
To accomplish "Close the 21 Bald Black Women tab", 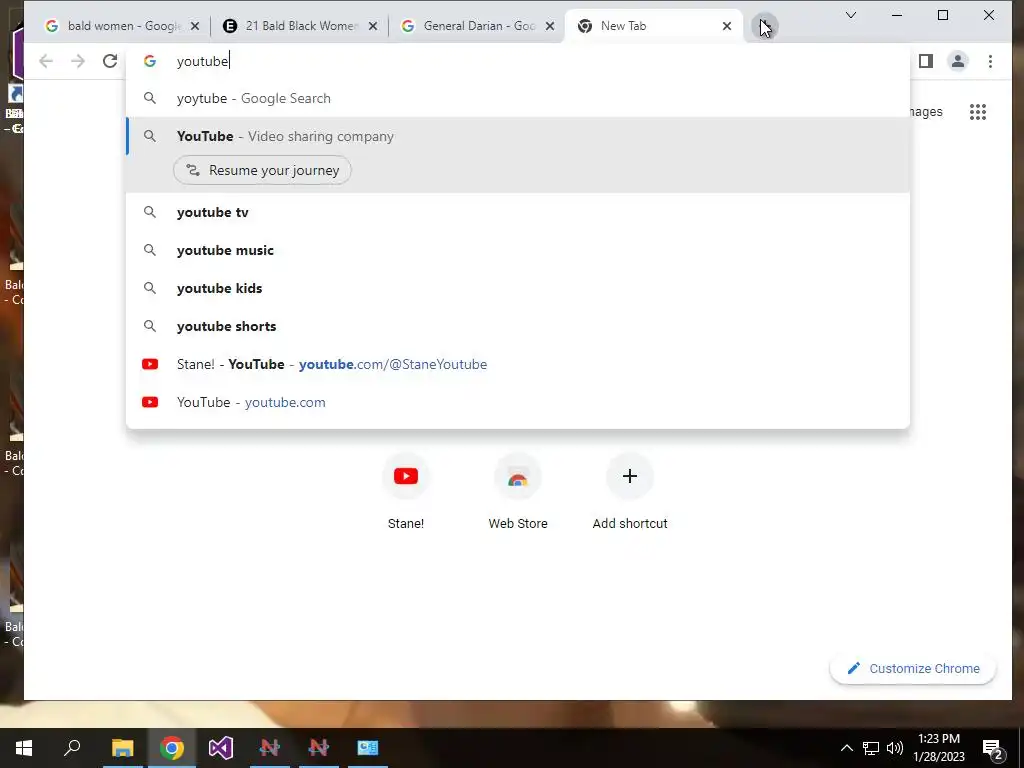I will coord(372,26).
